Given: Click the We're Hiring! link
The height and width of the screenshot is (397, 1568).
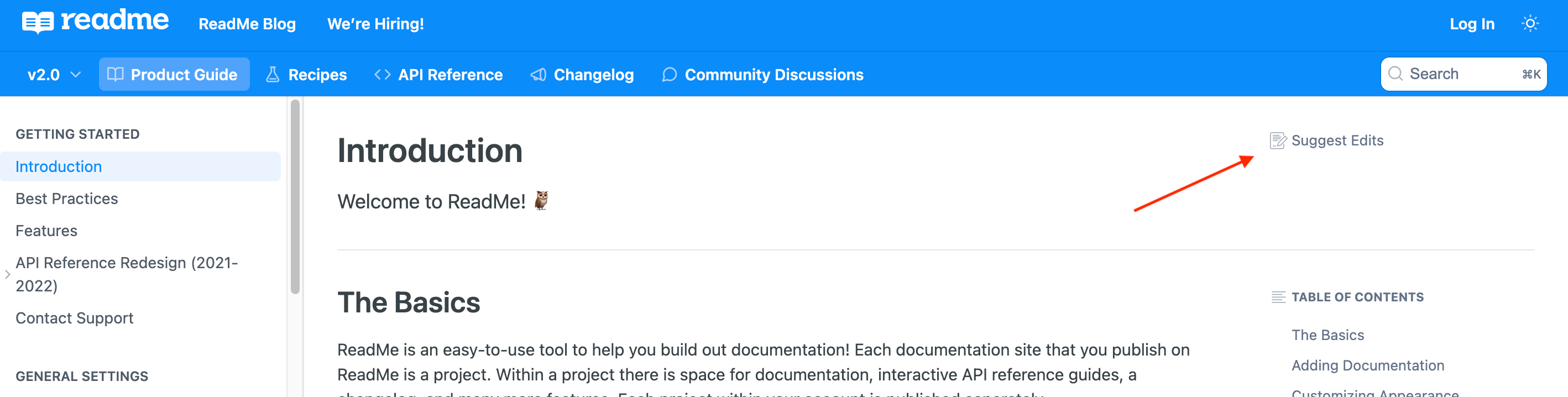Looking at the screenshot, I should (x=375, y=24).
